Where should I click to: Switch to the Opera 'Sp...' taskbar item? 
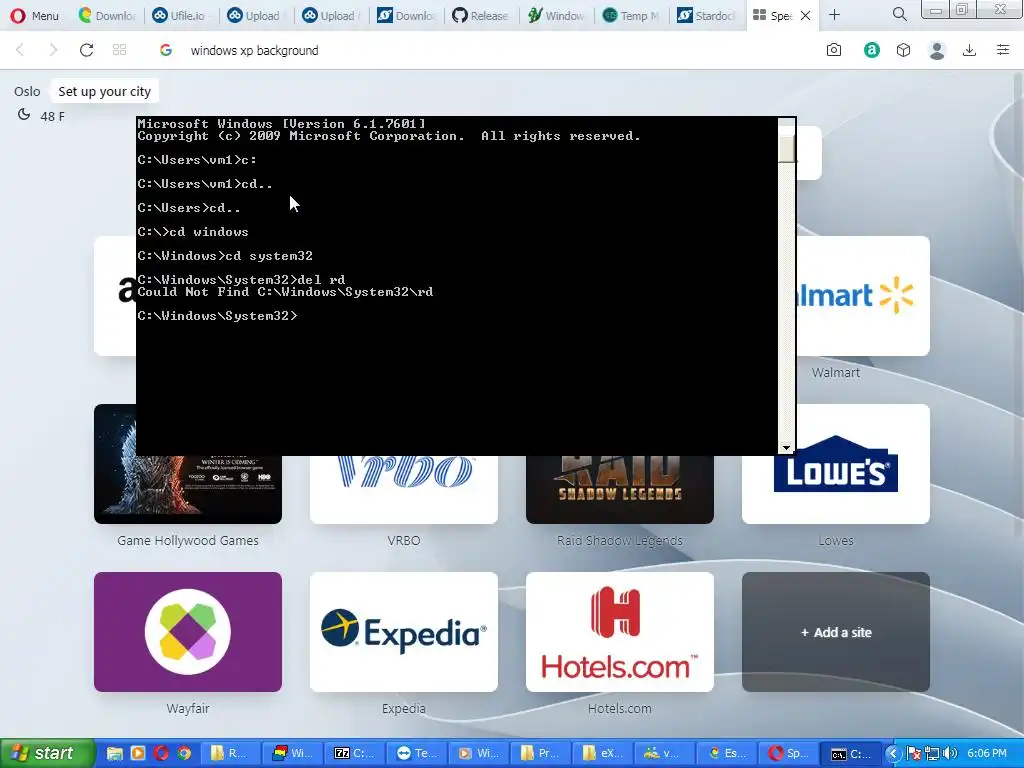click(787, 753)
